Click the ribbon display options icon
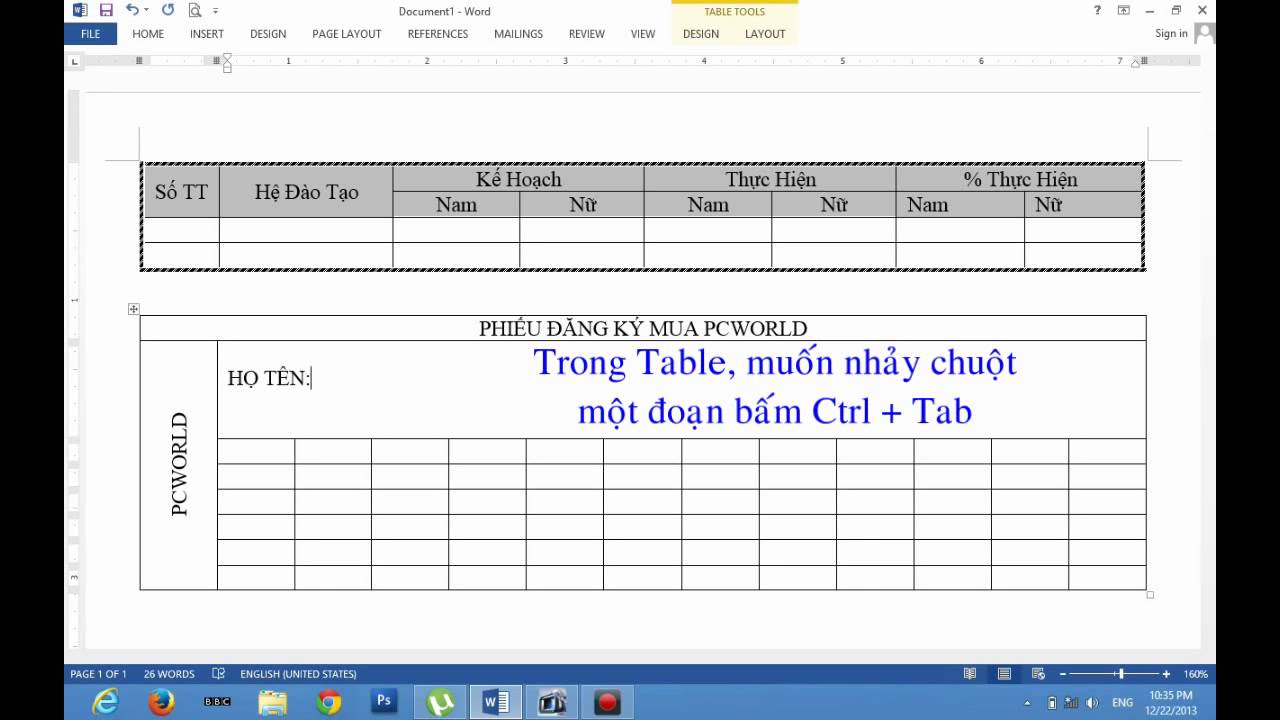 pos(1124,11)
